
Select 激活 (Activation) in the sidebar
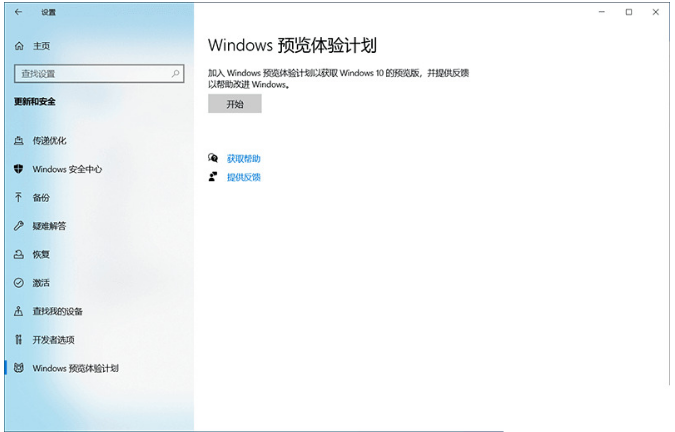click(x=40, y=283)
